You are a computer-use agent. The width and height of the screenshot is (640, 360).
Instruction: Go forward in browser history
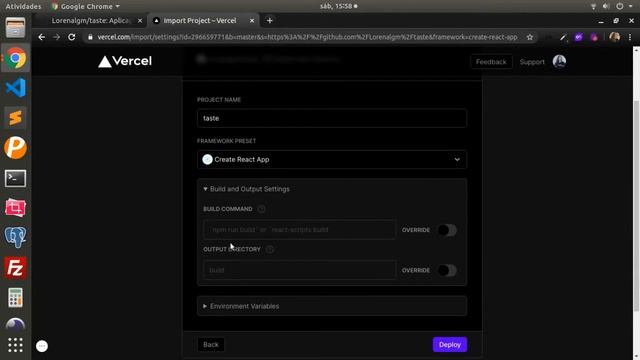pos(56,37)
